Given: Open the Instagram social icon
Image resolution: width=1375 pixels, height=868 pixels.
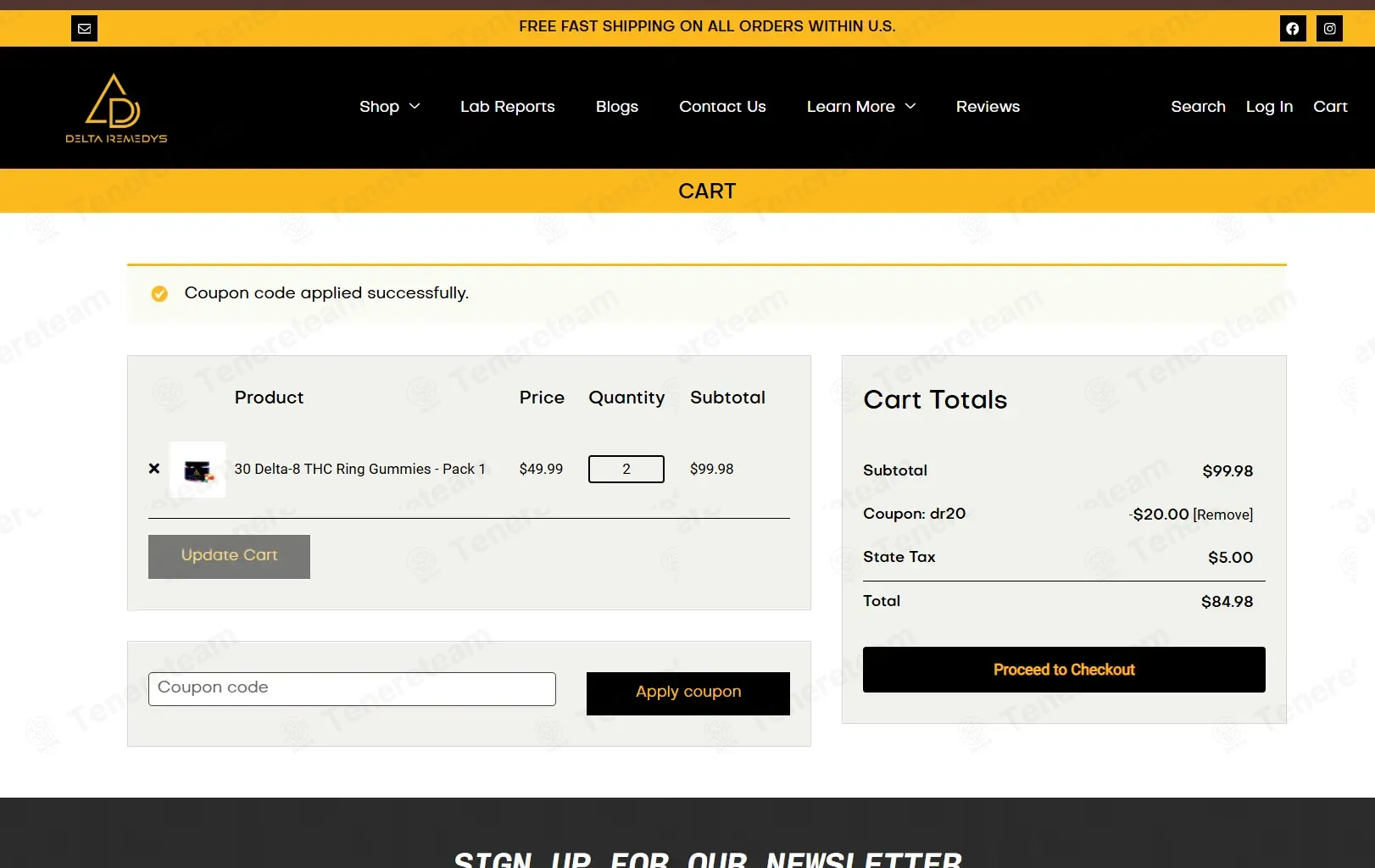Looking at the screenshot, I should click(x=1329, y=28).
